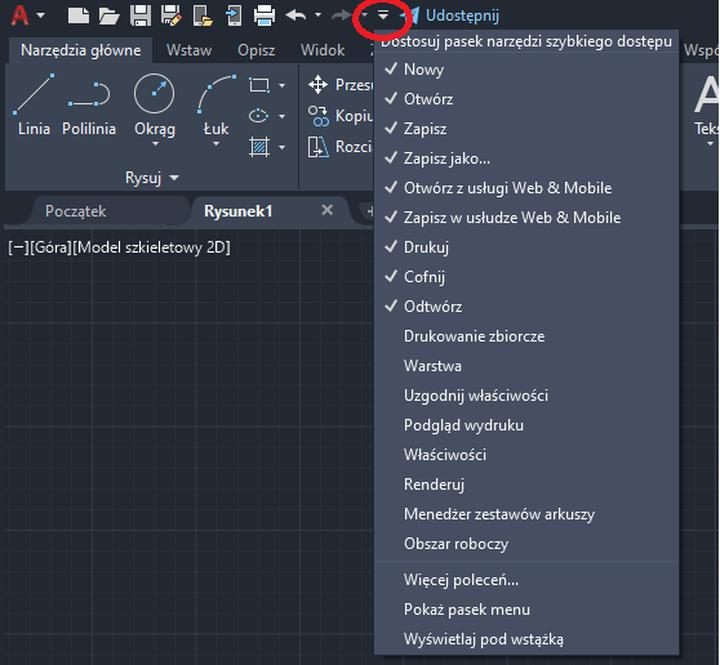Click the Rozciągnij stretch tool icon
The height and width of the screenshot is (665, 720).
coord(318,147)
